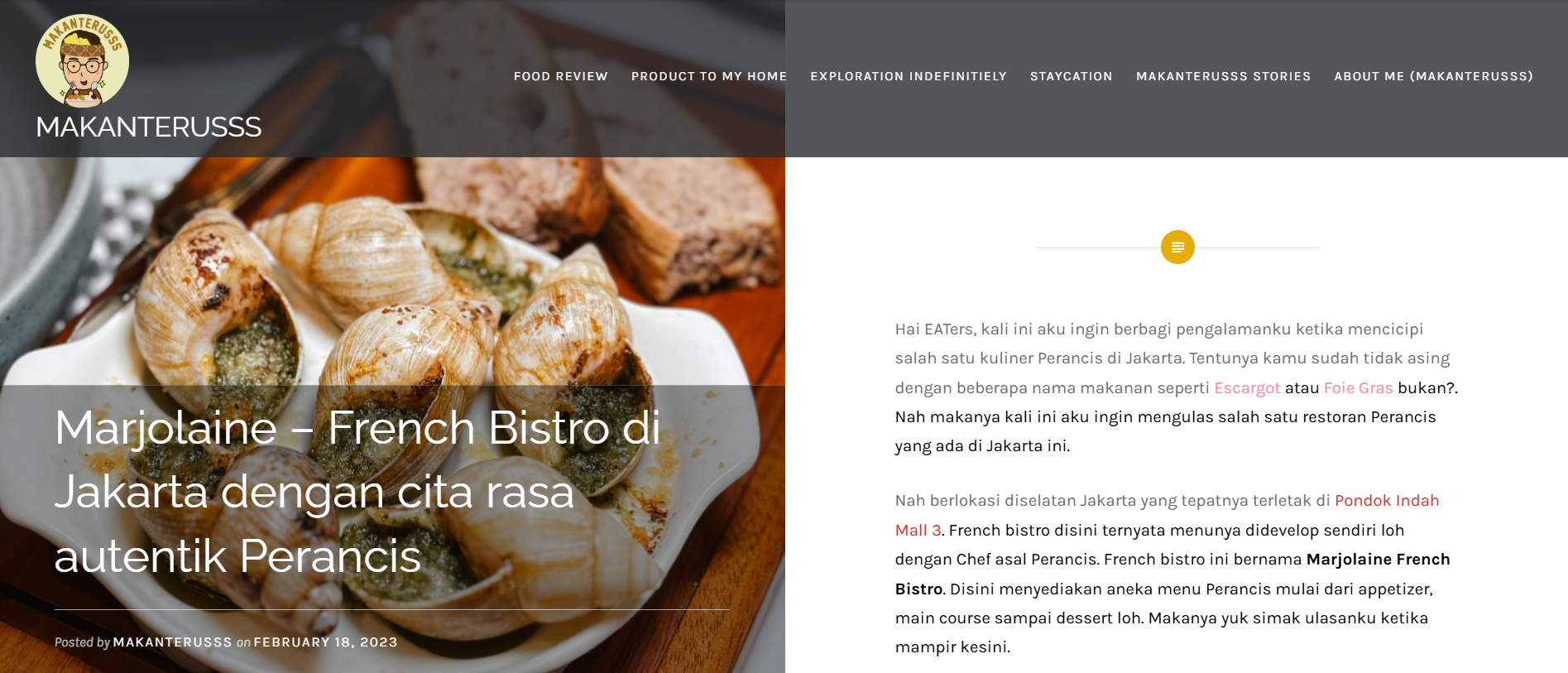The image size is (1568, 673).
Task: Open the Food Review menu
Action: [x=561, y=76]
